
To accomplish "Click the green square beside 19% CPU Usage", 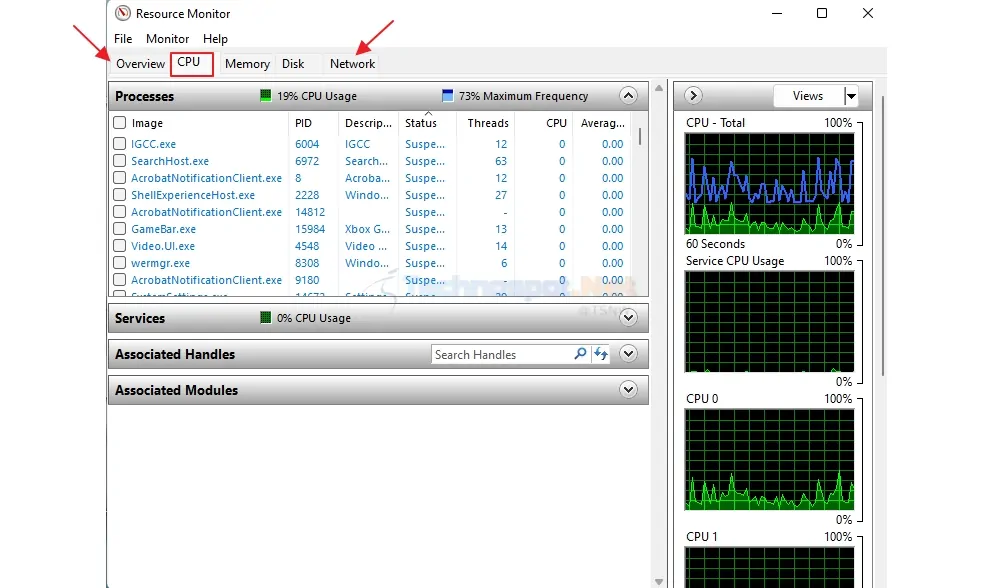I will click(x=265, y=96).
